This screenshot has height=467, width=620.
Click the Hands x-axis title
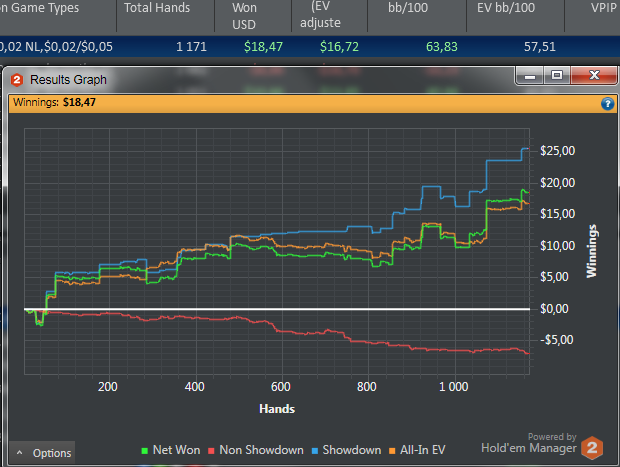coord(277,409)
